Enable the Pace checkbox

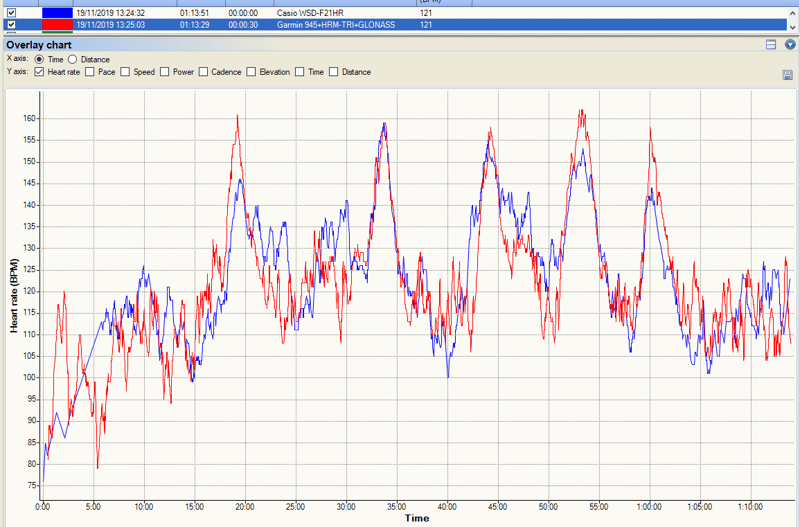pyautogui.click(x=90, y=72)
